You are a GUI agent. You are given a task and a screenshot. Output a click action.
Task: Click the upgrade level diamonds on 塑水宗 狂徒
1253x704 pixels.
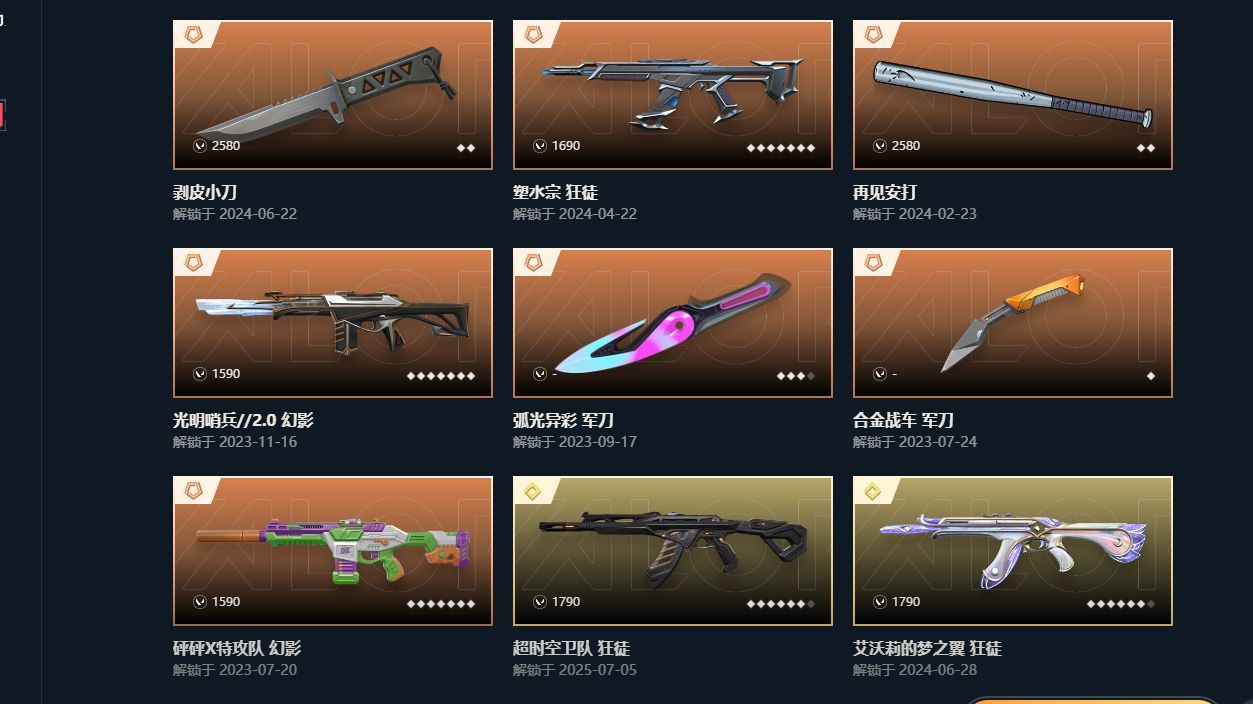click(781, 148)
